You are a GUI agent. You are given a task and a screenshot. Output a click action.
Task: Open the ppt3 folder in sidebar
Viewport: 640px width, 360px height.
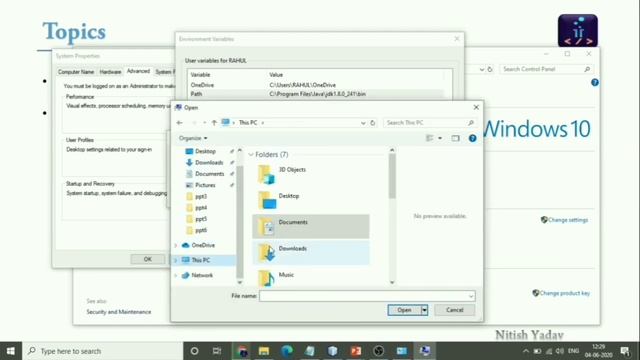click(x=201, y=196)
